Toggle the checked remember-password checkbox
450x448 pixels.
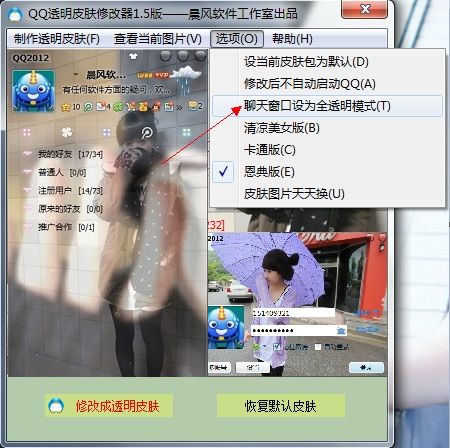click(x=276, y=347)
